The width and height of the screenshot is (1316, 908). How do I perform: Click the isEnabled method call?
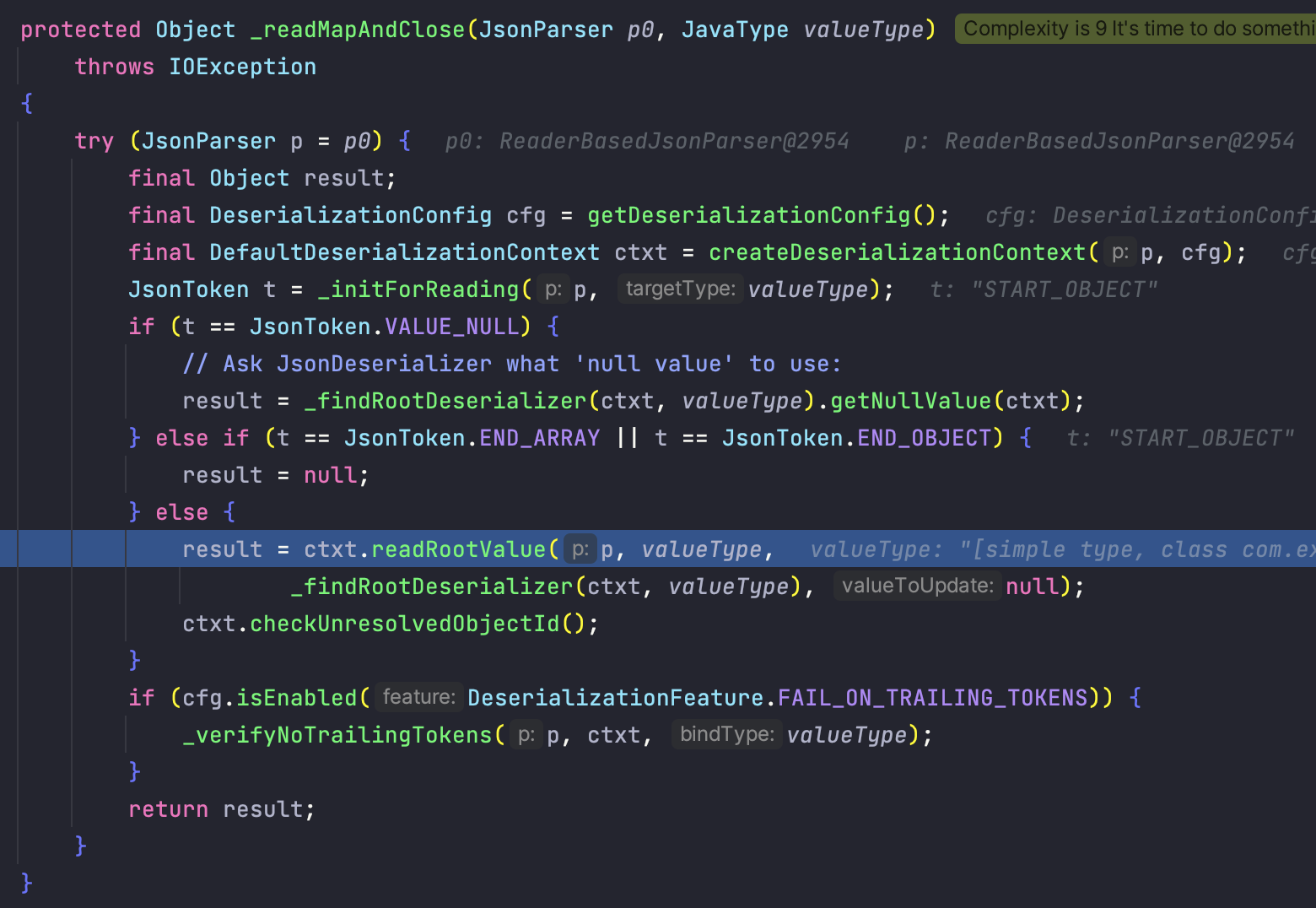click(x=297, y=698)
